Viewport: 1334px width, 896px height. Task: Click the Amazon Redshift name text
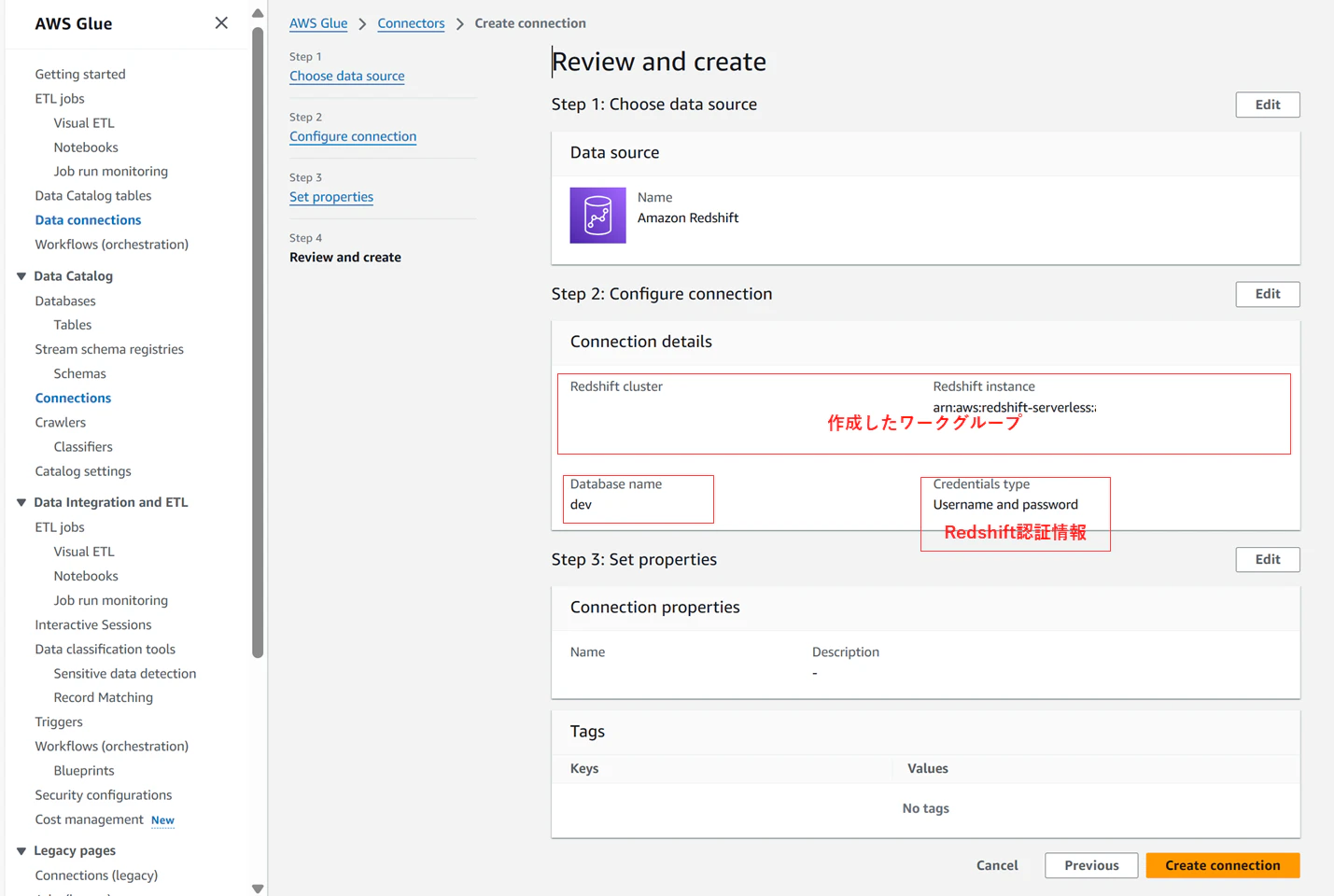[688, 217]
